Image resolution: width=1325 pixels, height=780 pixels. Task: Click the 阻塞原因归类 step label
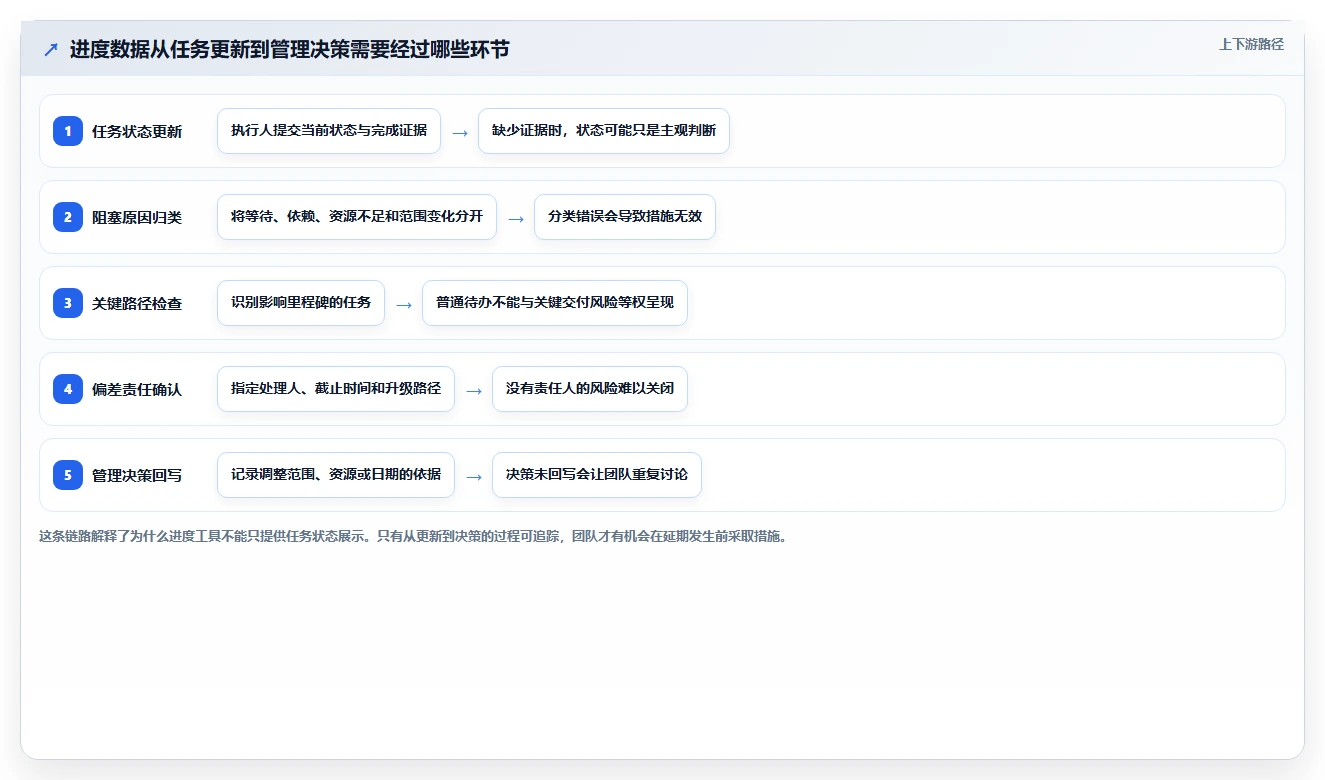click(x=137, y=217)
